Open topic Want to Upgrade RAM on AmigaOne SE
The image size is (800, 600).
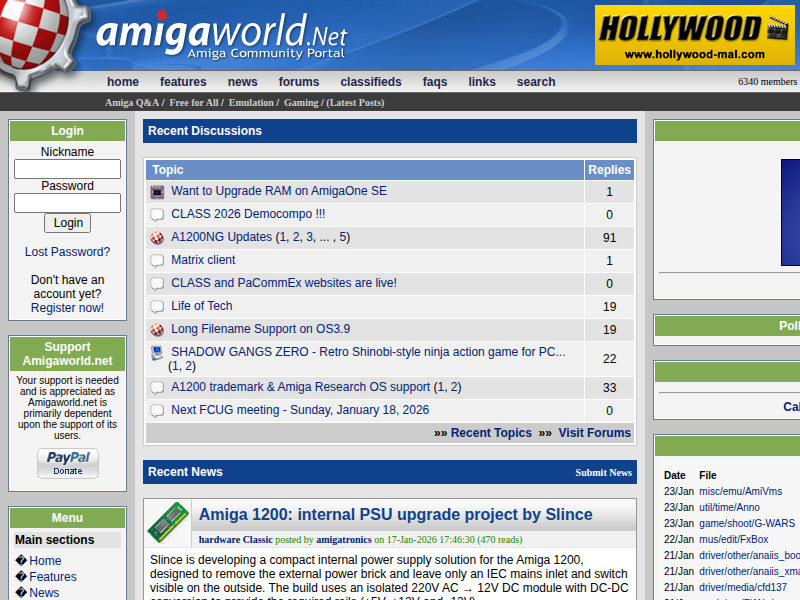tap(279, 191)
